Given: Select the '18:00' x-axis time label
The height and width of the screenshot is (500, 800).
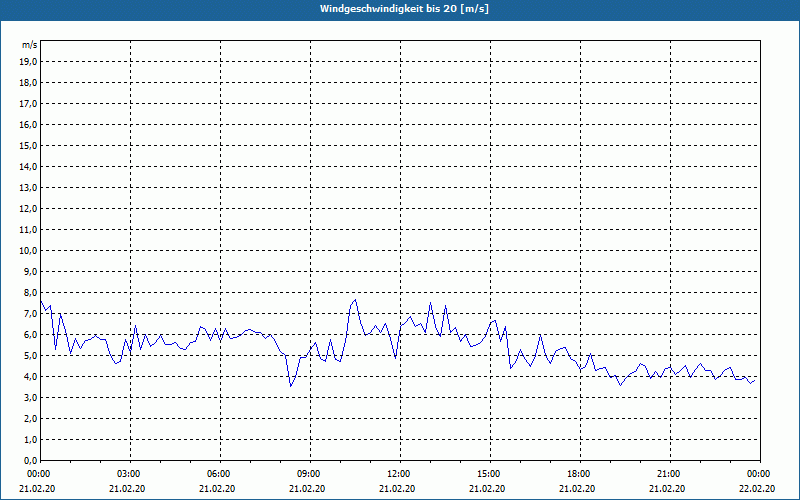Looking at the screenshot, I should point(580,474).
